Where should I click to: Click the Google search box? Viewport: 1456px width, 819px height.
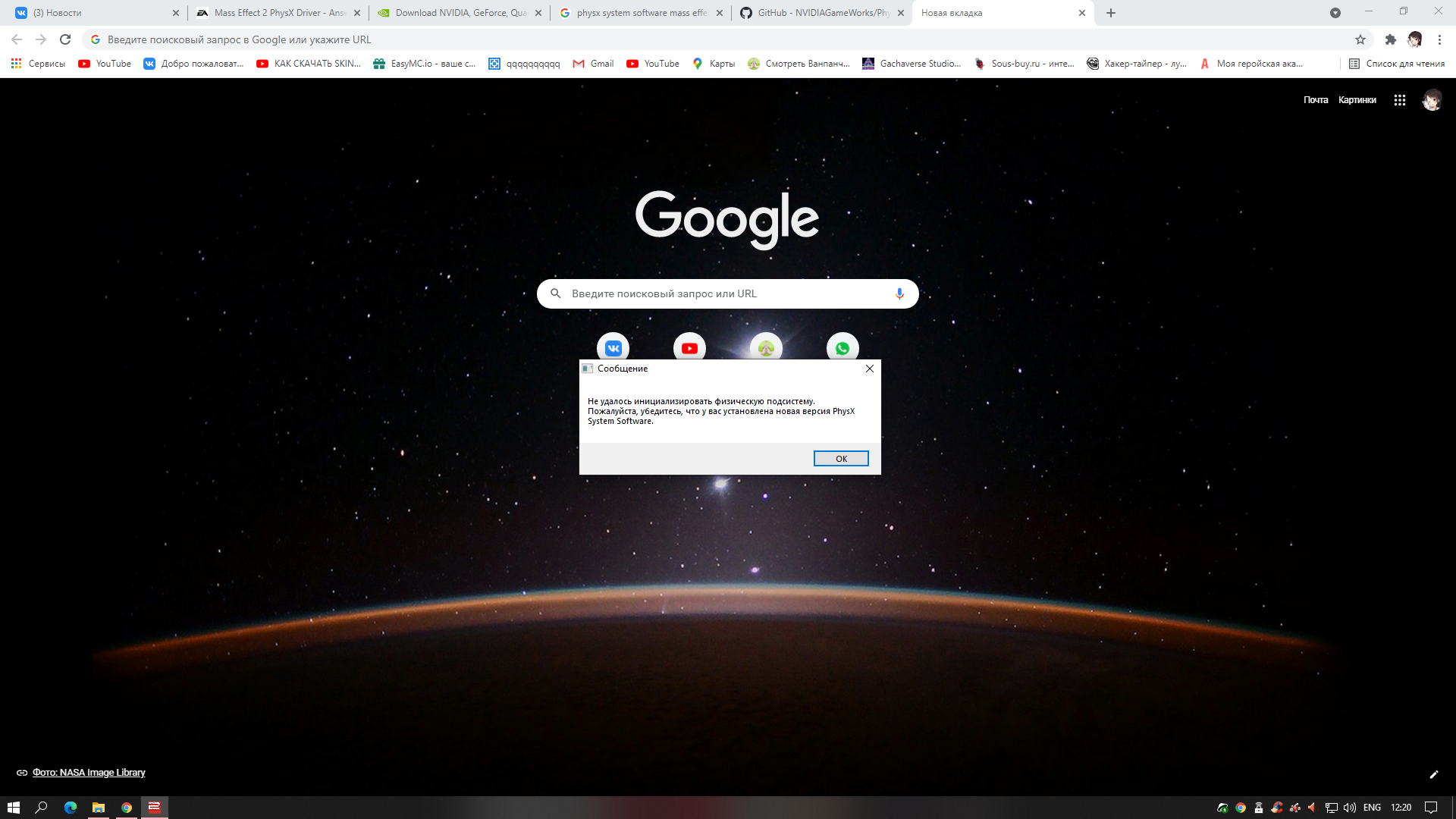728,293
